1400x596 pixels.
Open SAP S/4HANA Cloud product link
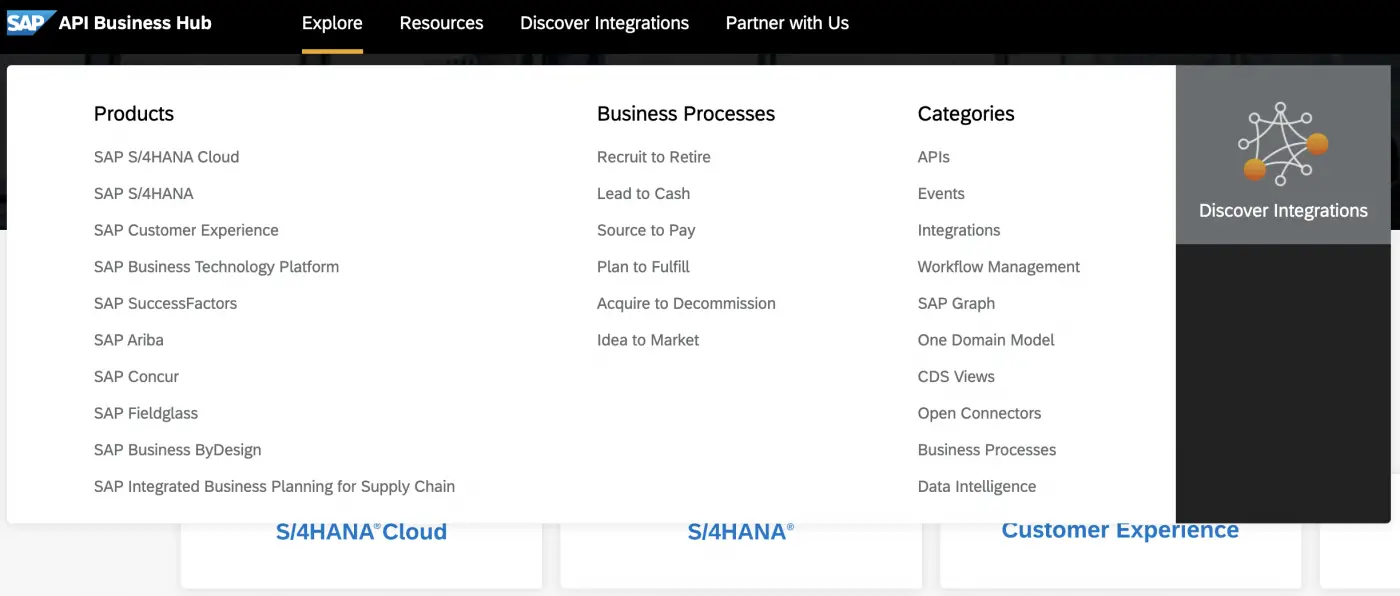point(166,157)
